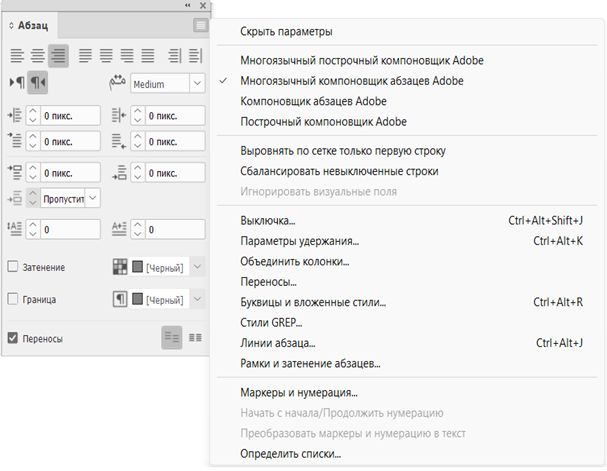Click the left indent value field
This screenshot has width=607, height=471.
pyautogui.click(x=70, y=115)
